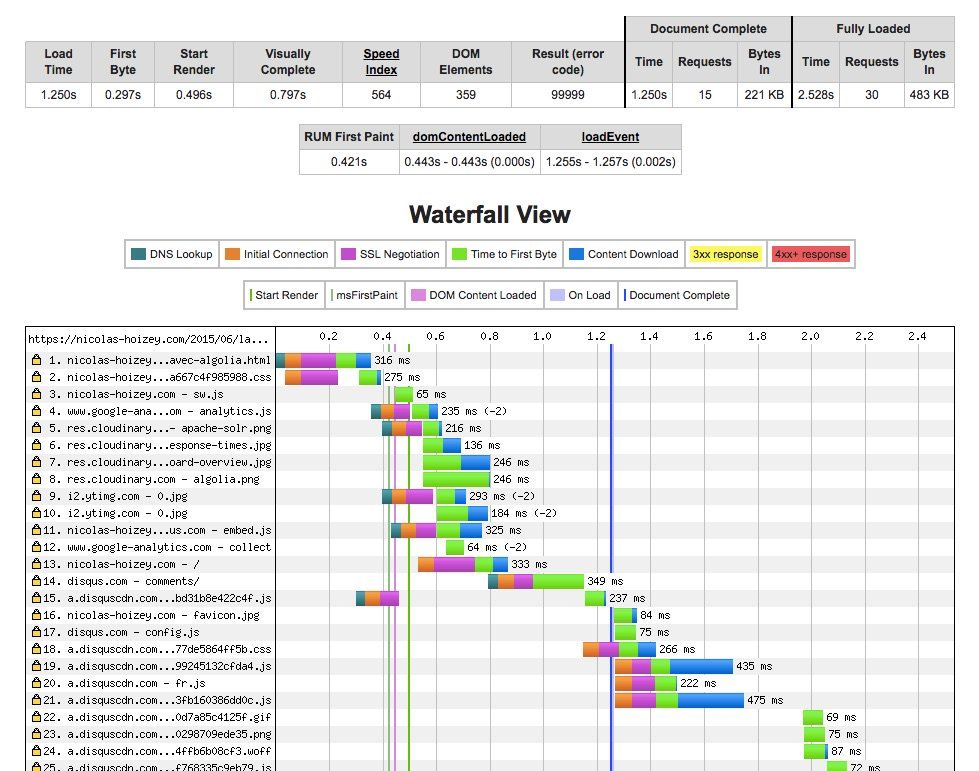
Task: Click the waterfall page URL header cell
Action: click(150, 339)
